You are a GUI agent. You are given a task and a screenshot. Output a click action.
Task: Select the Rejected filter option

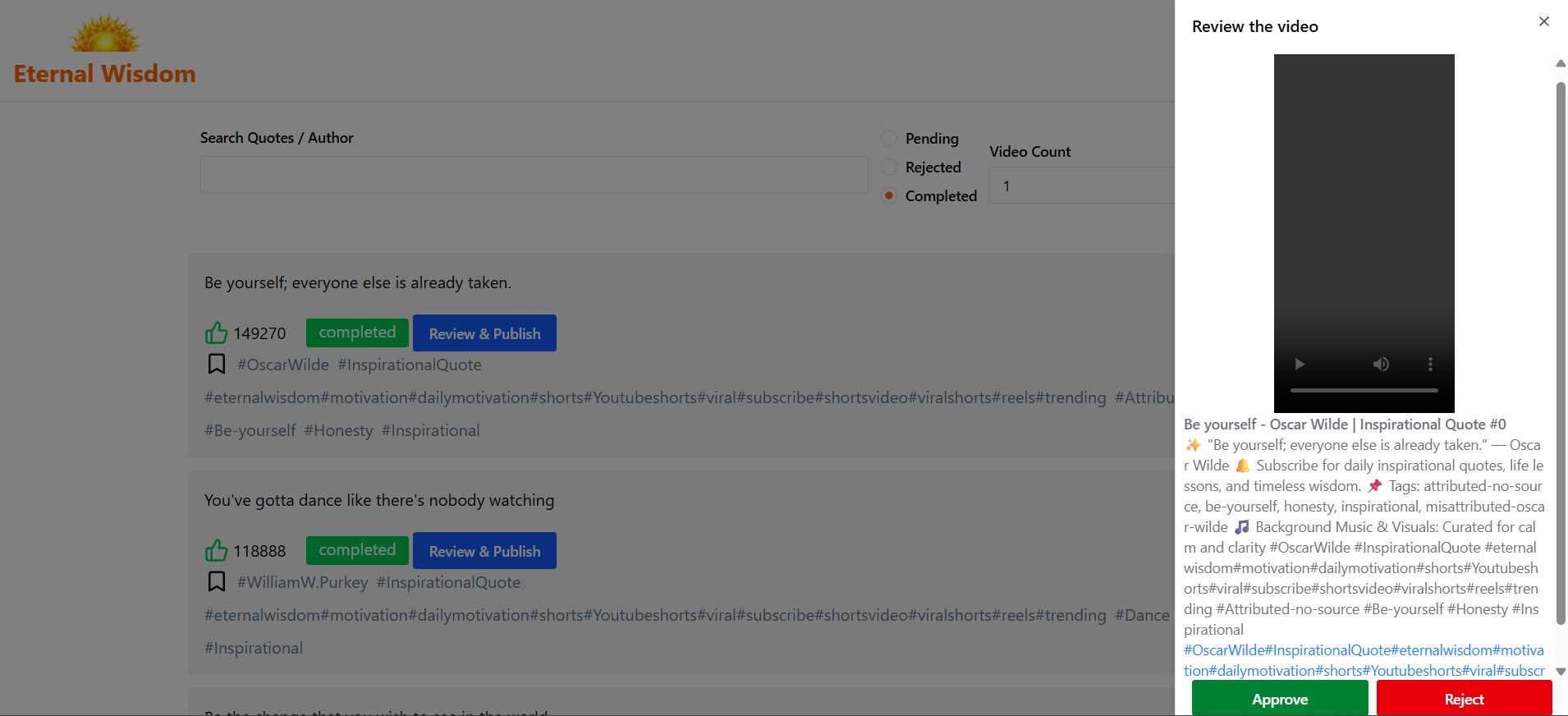[889, 167]
